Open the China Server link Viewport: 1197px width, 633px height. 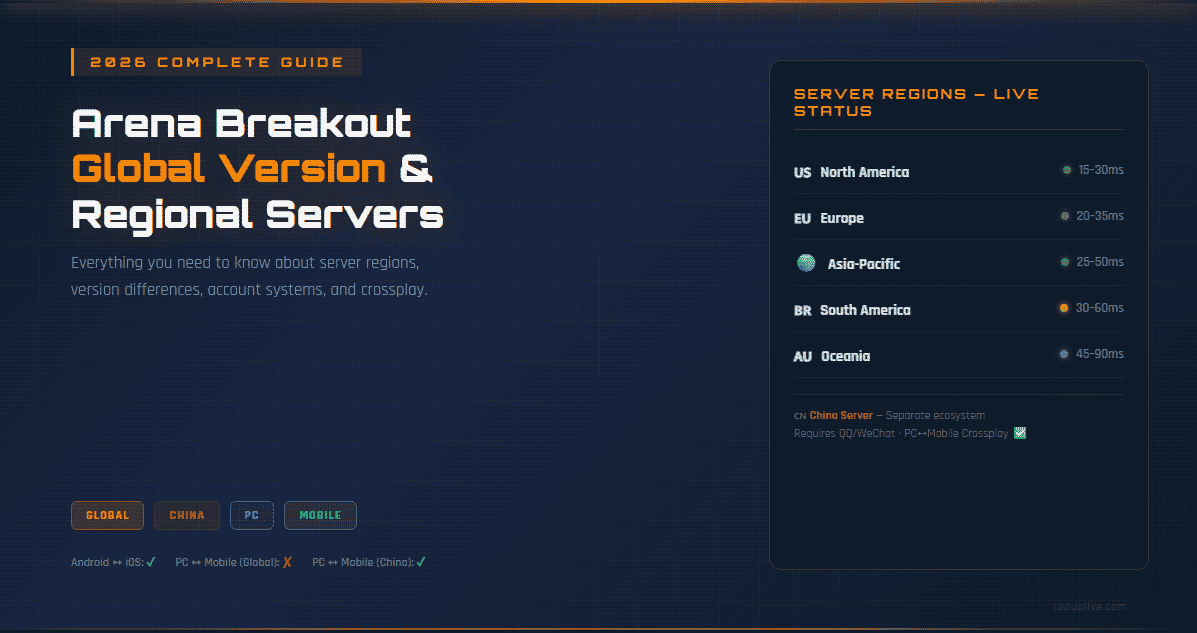pos(840,415)
